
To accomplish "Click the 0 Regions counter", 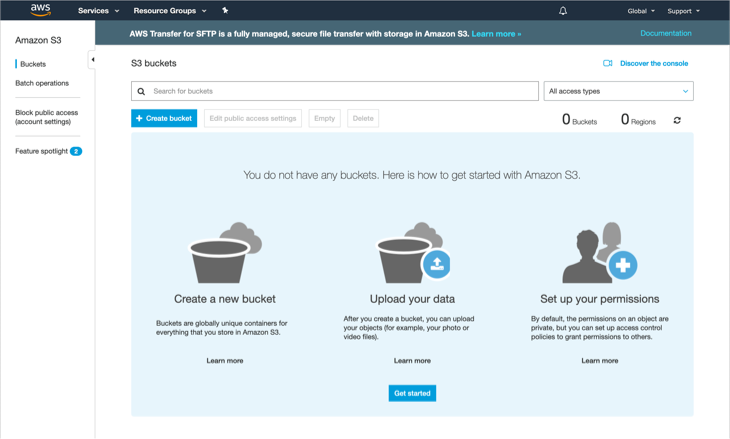I will [x=638, y=120].
